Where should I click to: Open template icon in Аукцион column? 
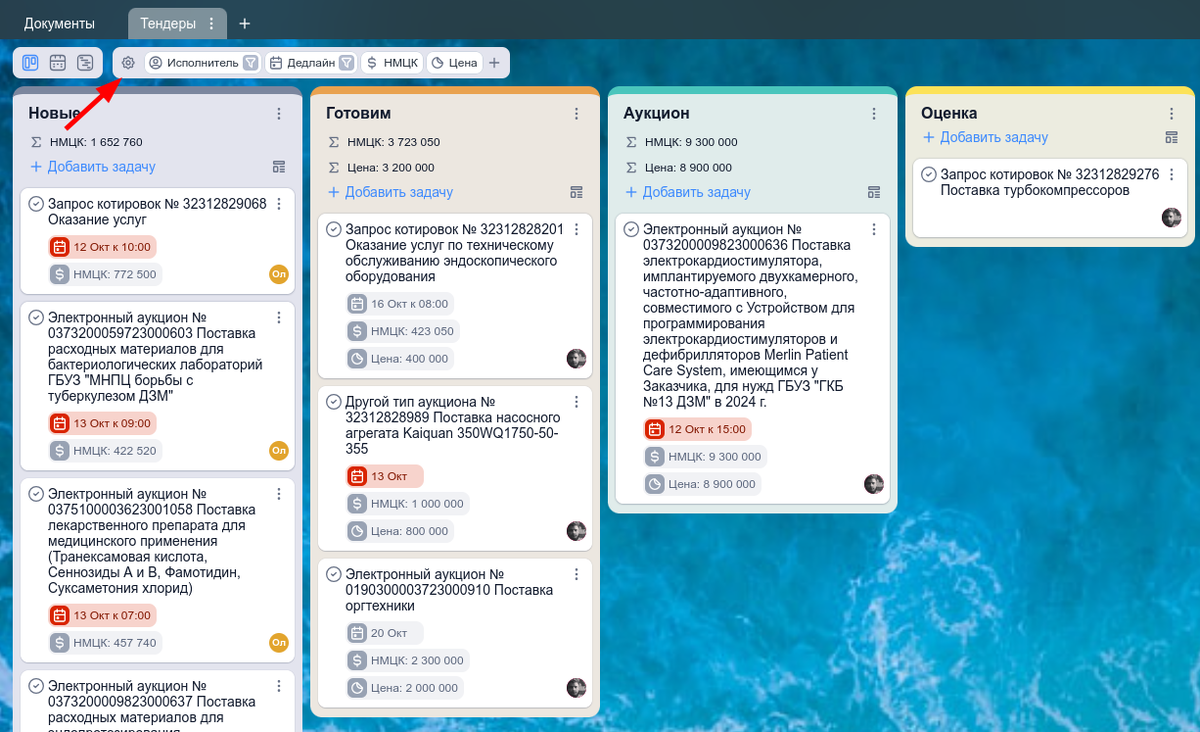874,192
